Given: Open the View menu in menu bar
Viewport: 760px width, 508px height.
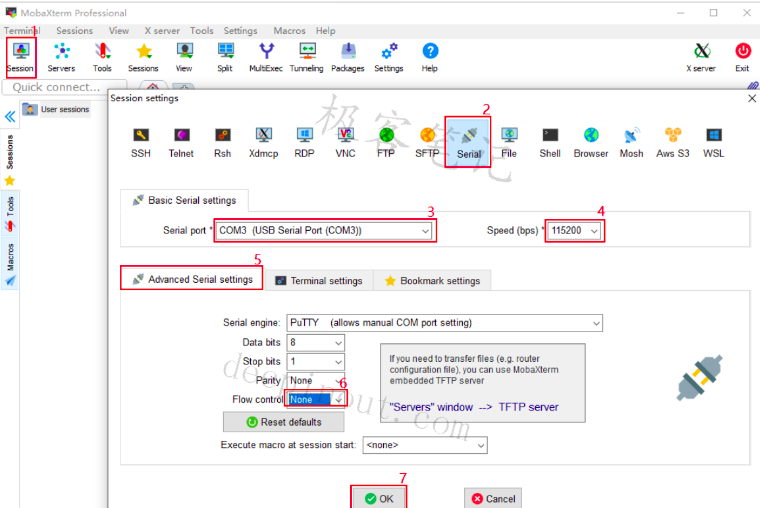Looking at the screenshot, I should 119,31.
